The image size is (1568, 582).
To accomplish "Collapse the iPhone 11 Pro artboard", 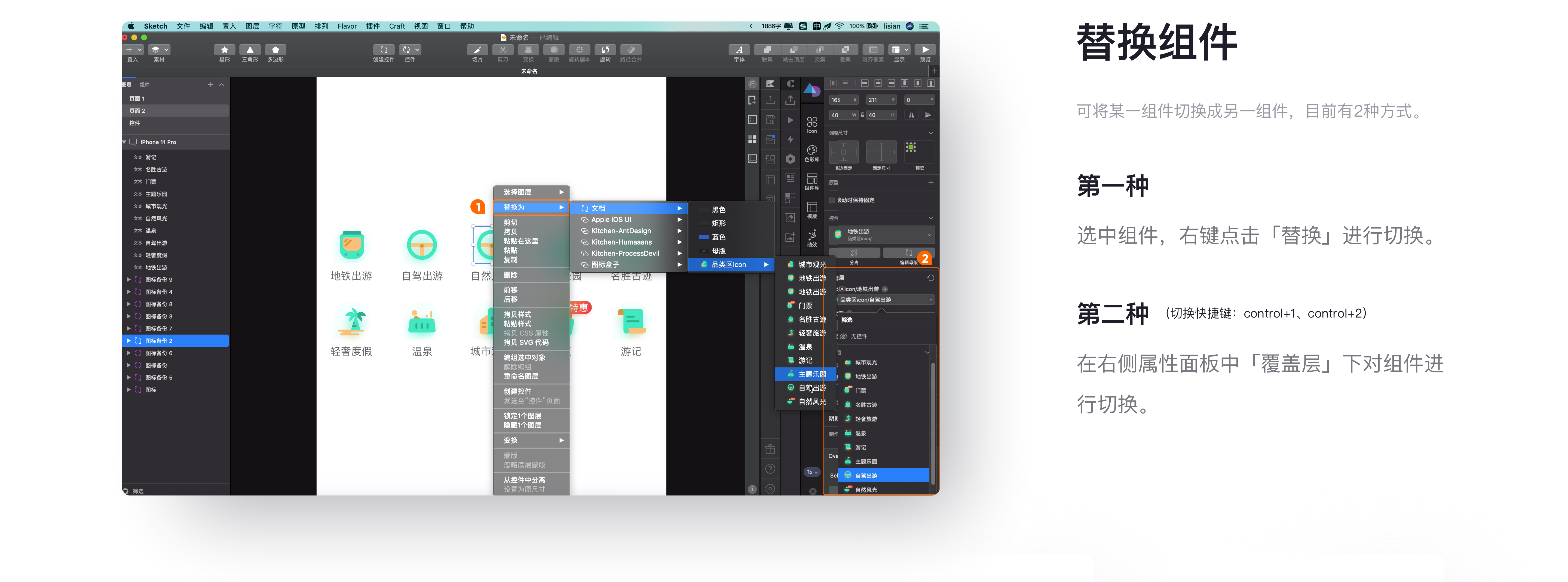I will point(124,142).
